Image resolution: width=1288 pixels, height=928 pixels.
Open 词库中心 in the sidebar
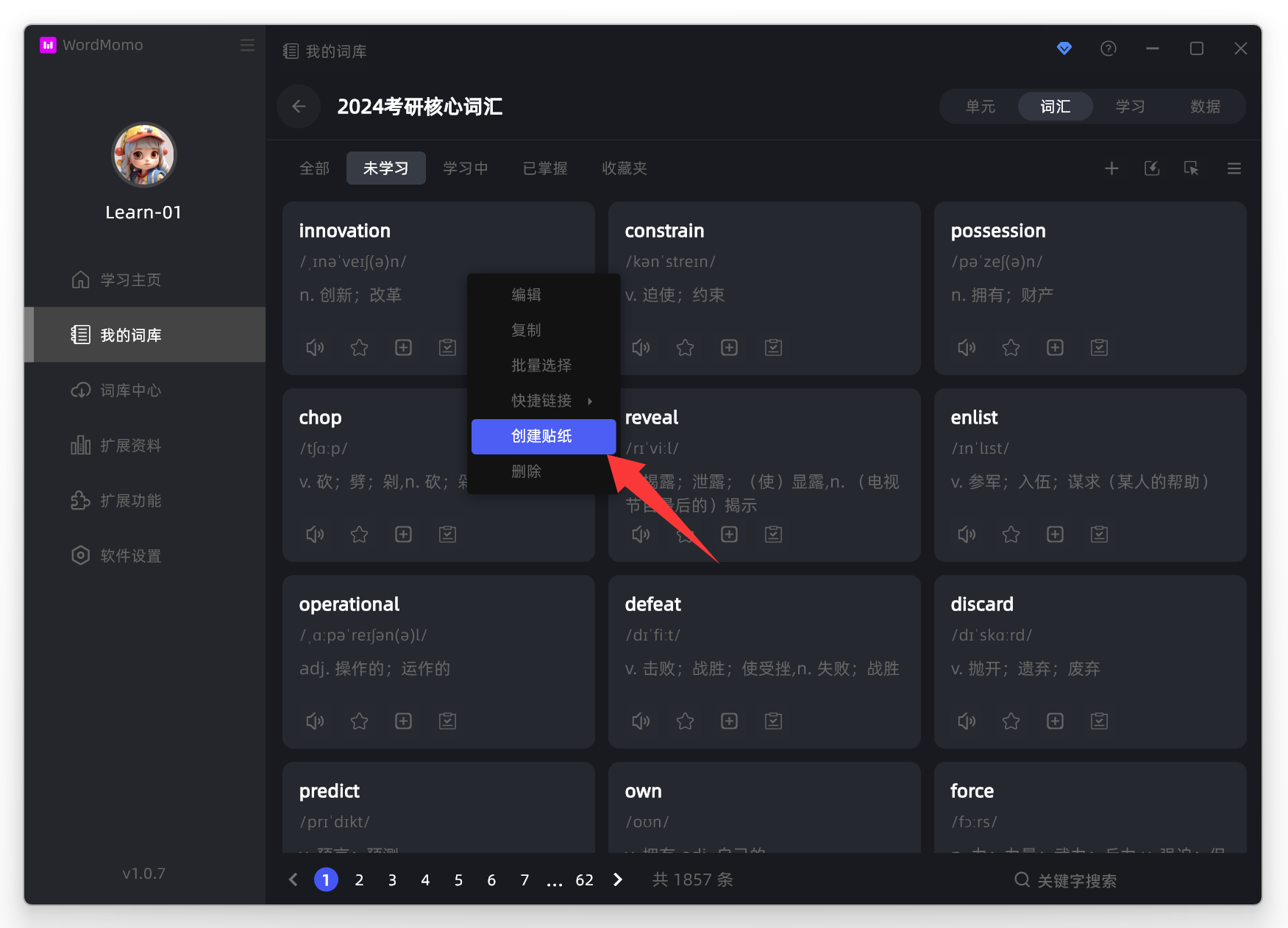click(x=131, y=390)
